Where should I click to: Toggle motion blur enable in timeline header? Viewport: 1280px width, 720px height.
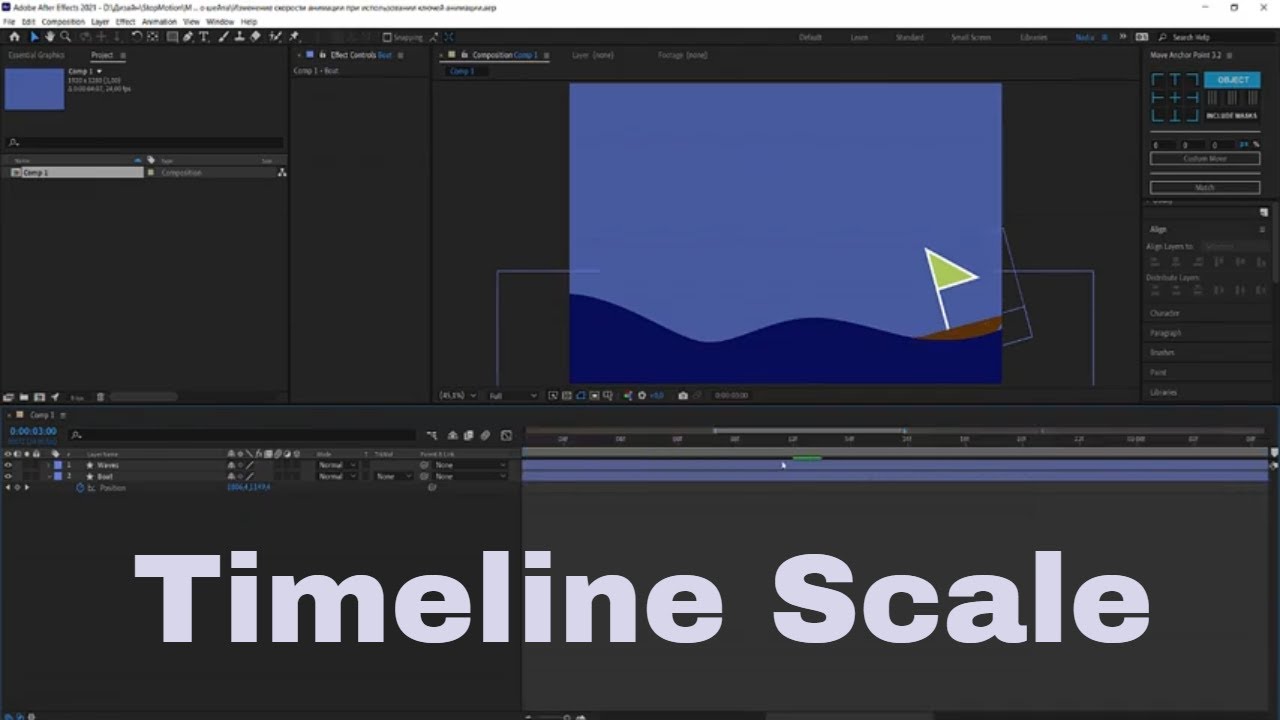485,436
